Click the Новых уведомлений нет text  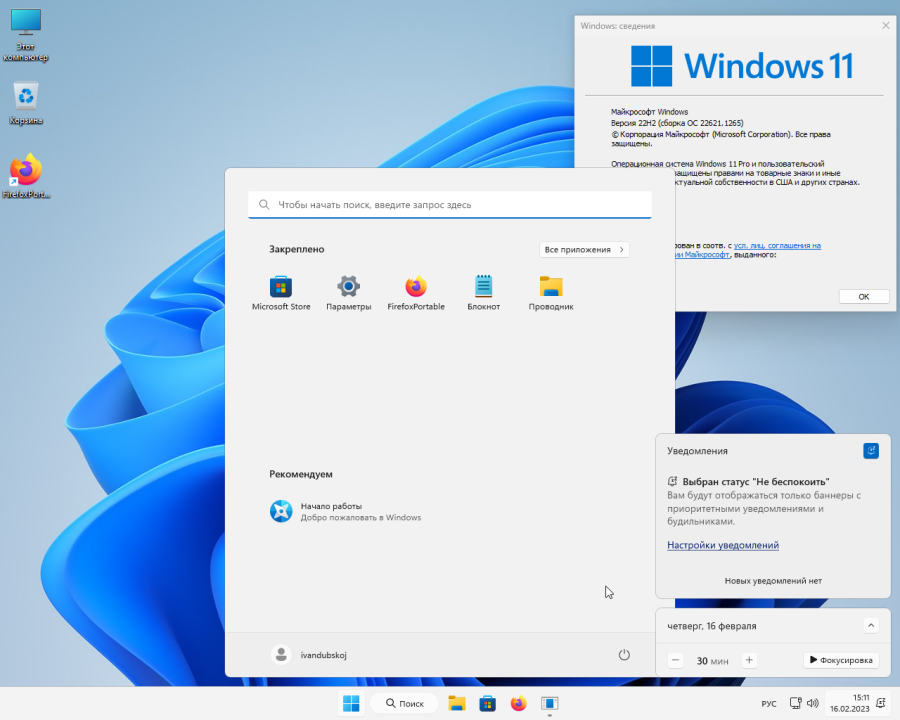coord(773,581)
